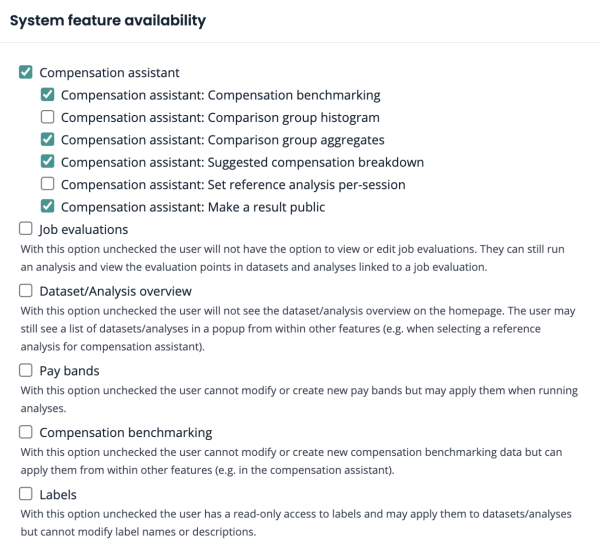Click the System feature availability heading
The image size is (600, 555).
(x=108, y=20)
